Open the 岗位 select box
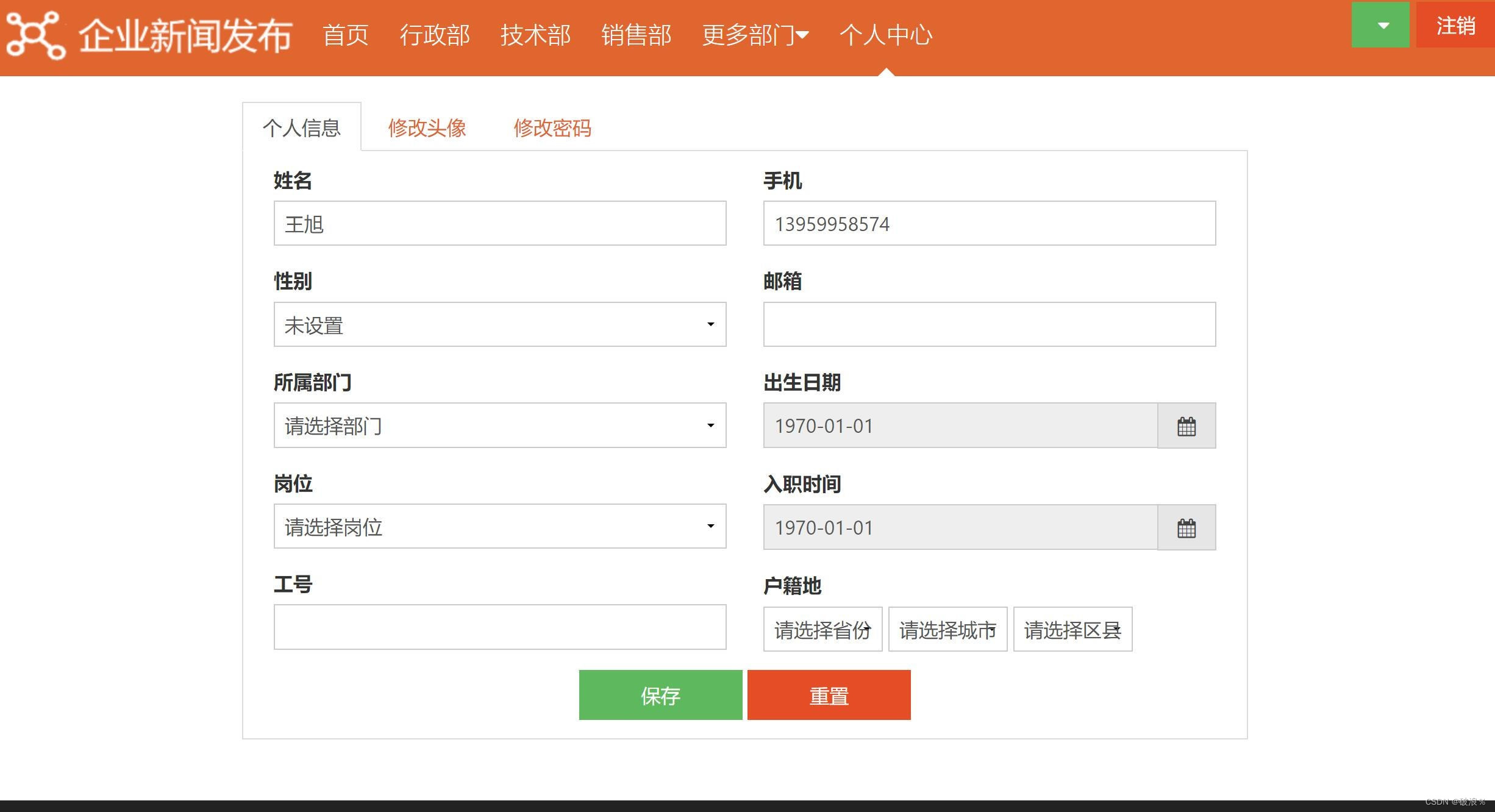Image resolution: width=1495 pixels, height=812 pixels. 500,526
